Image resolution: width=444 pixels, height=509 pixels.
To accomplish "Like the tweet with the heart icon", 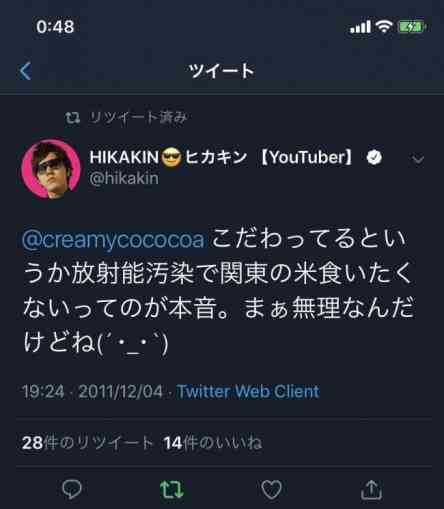I will coord(271,489).
